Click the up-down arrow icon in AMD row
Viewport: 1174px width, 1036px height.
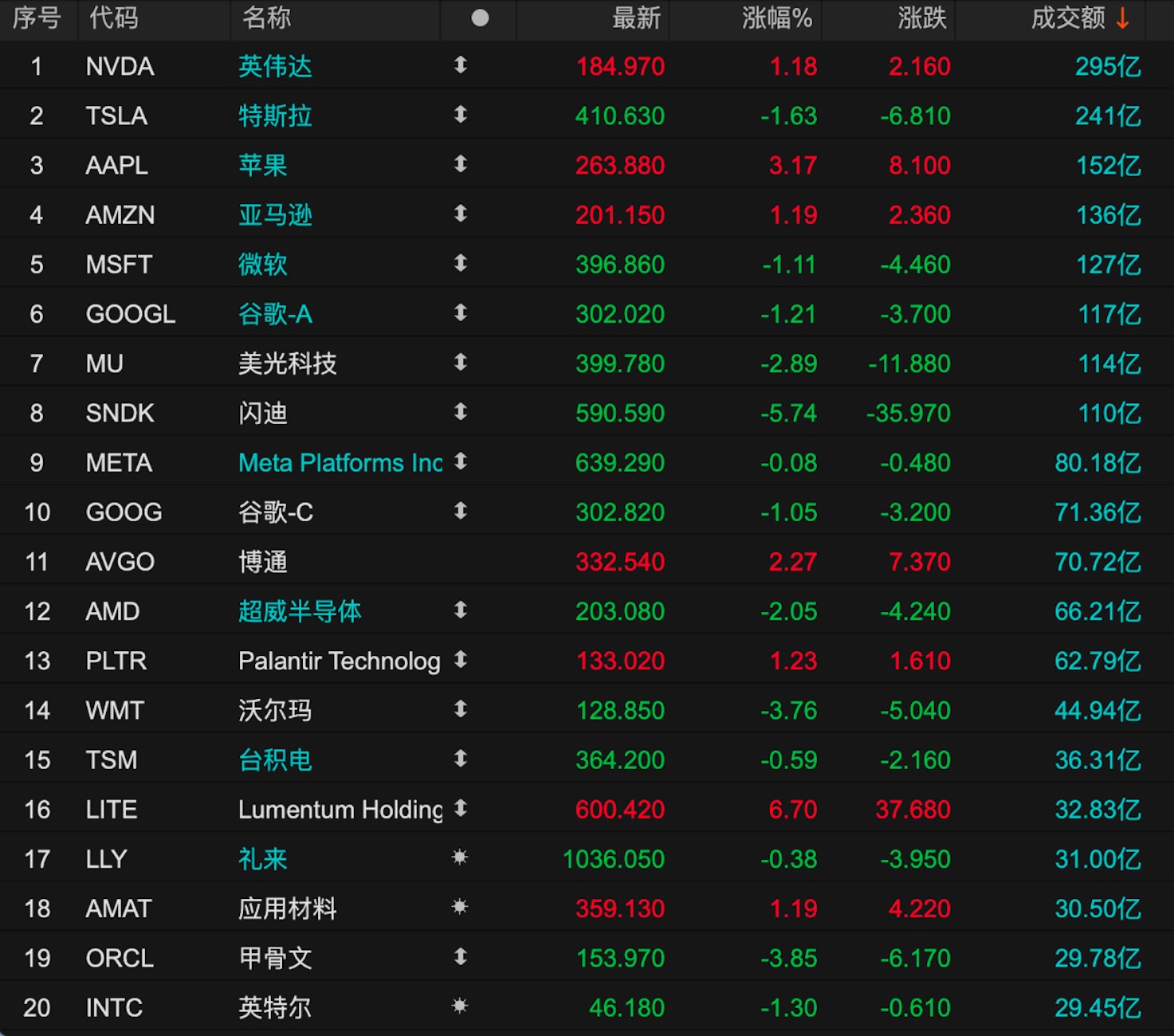pos(461,610)
